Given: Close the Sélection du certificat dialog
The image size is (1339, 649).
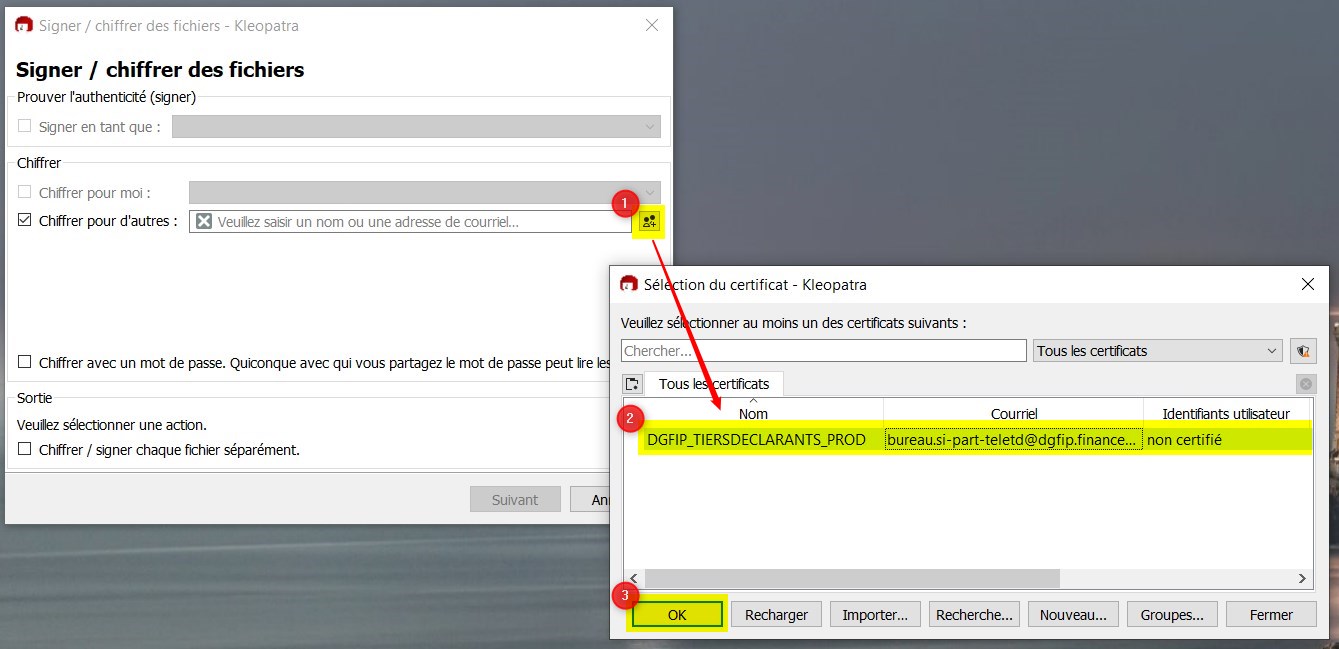Looking at the screenshot, I should [x=1307, y=284].
